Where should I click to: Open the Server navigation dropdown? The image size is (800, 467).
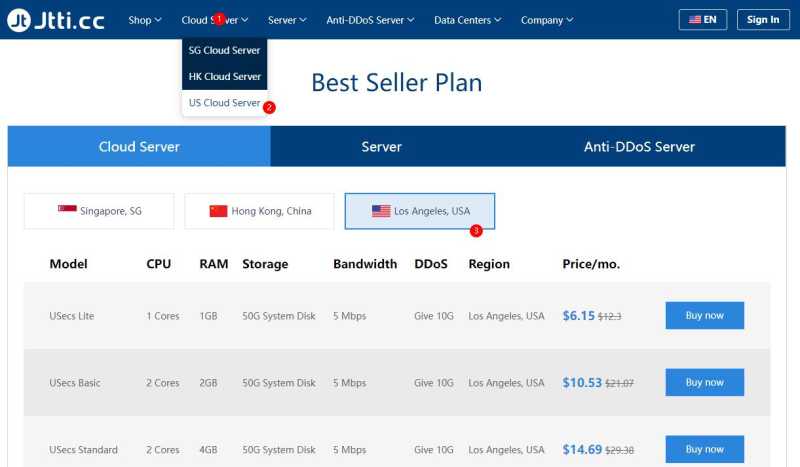(287, 20)
